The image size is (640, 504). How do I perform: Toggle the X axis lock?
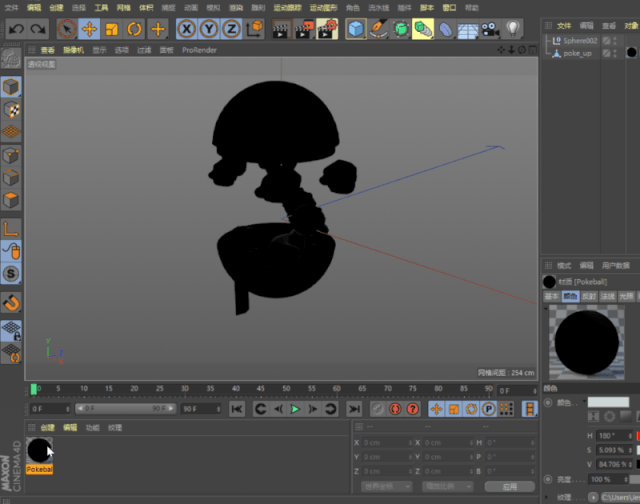point(187,29)
